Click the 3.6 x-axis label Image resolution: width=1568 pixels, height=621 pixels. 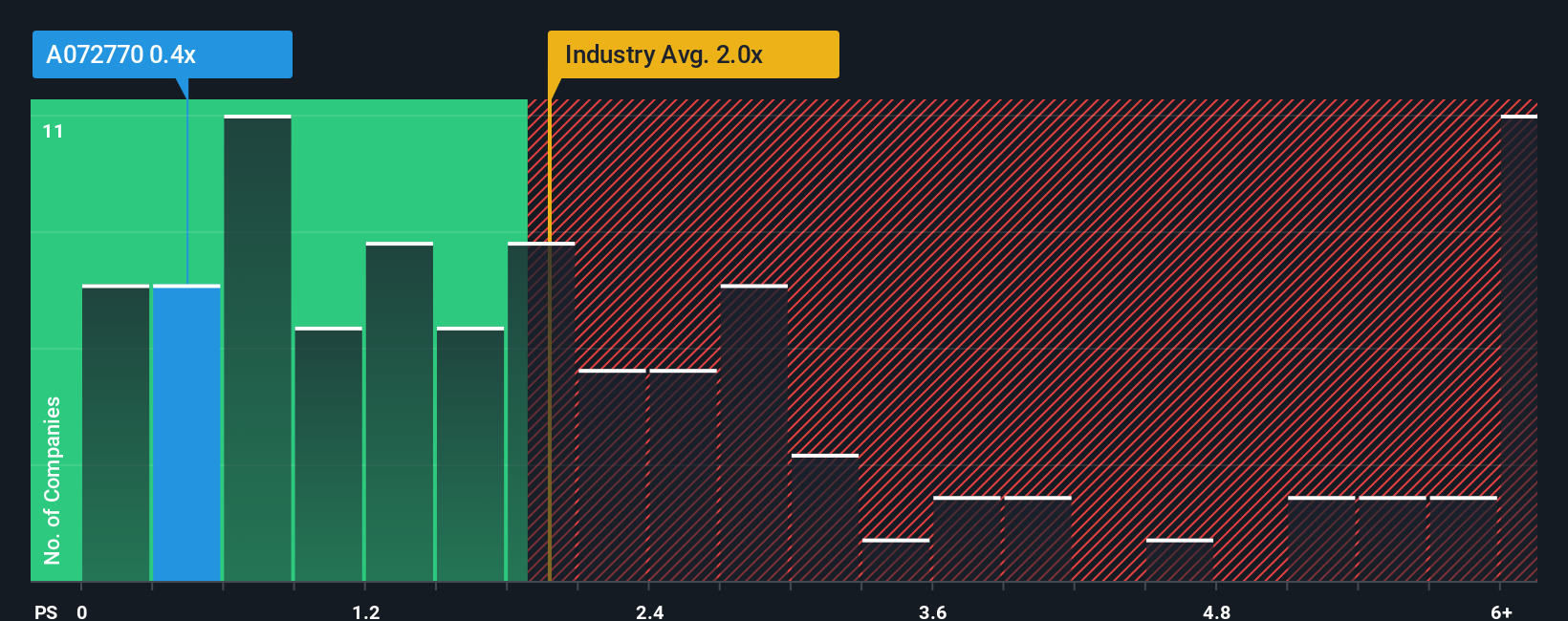click(932, 611)
